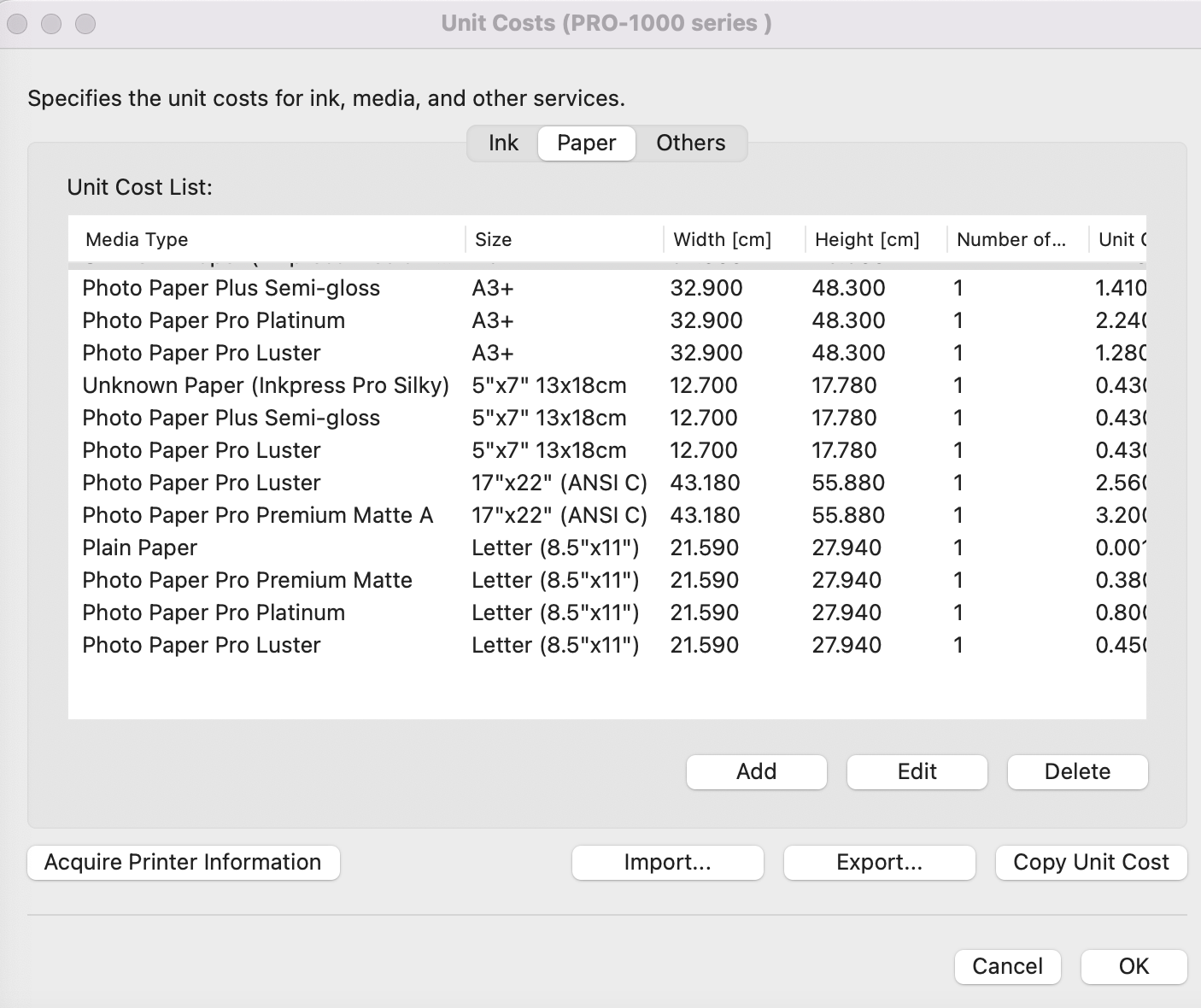Image resolution: width=1201 pixels, height=1008 pixels.
Task: Dismiss the dialog using Cancel
Action: (1007, 966)
